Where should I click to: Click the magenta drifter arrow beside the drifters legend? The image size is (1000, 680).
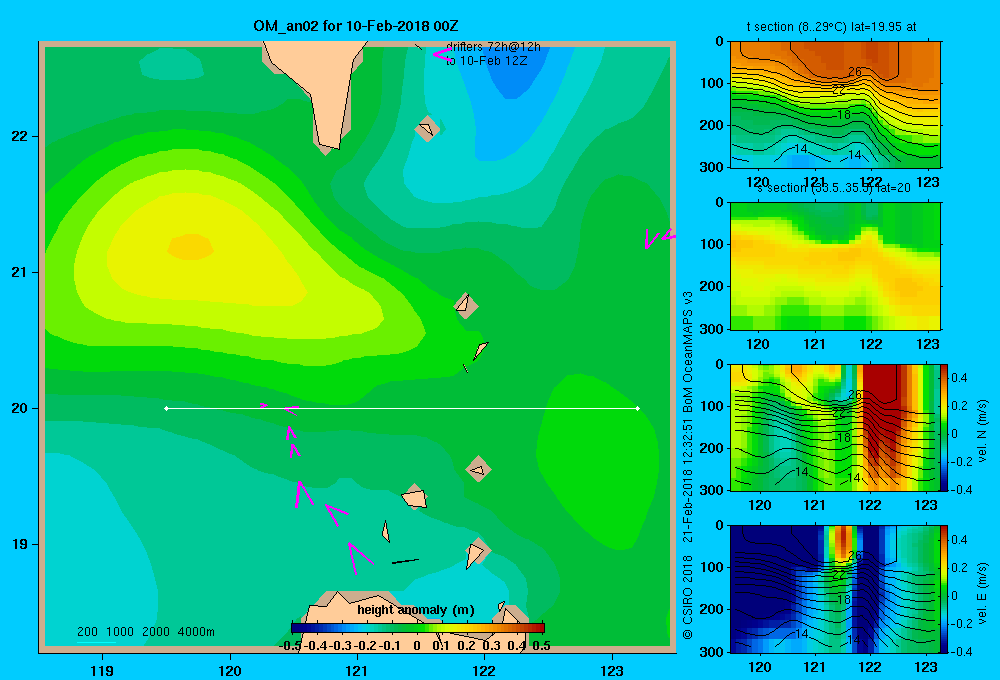pyautogui.click(x=442, y=55)
